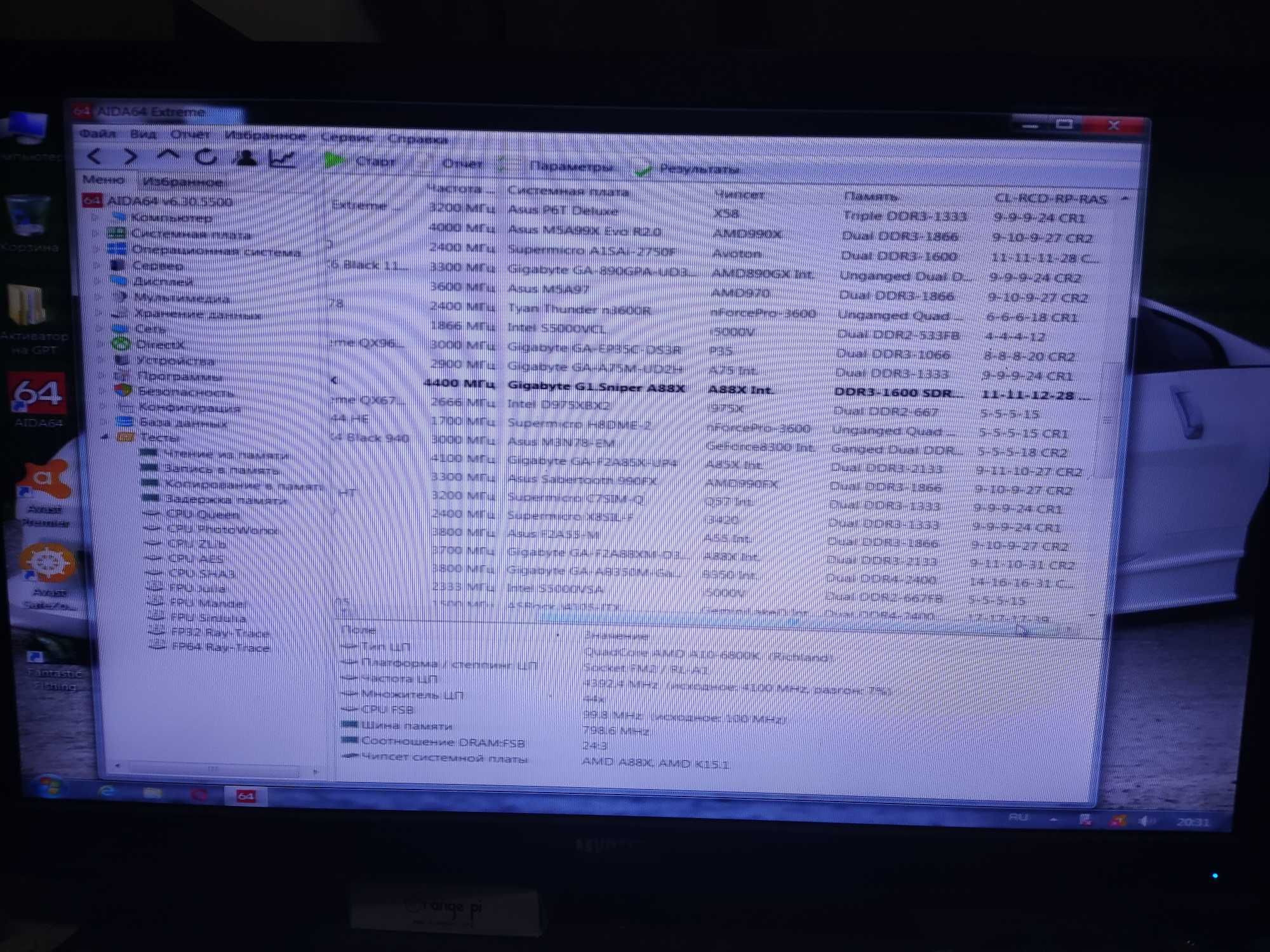
Task: Open the Файл menu
Action: point(98,134)
